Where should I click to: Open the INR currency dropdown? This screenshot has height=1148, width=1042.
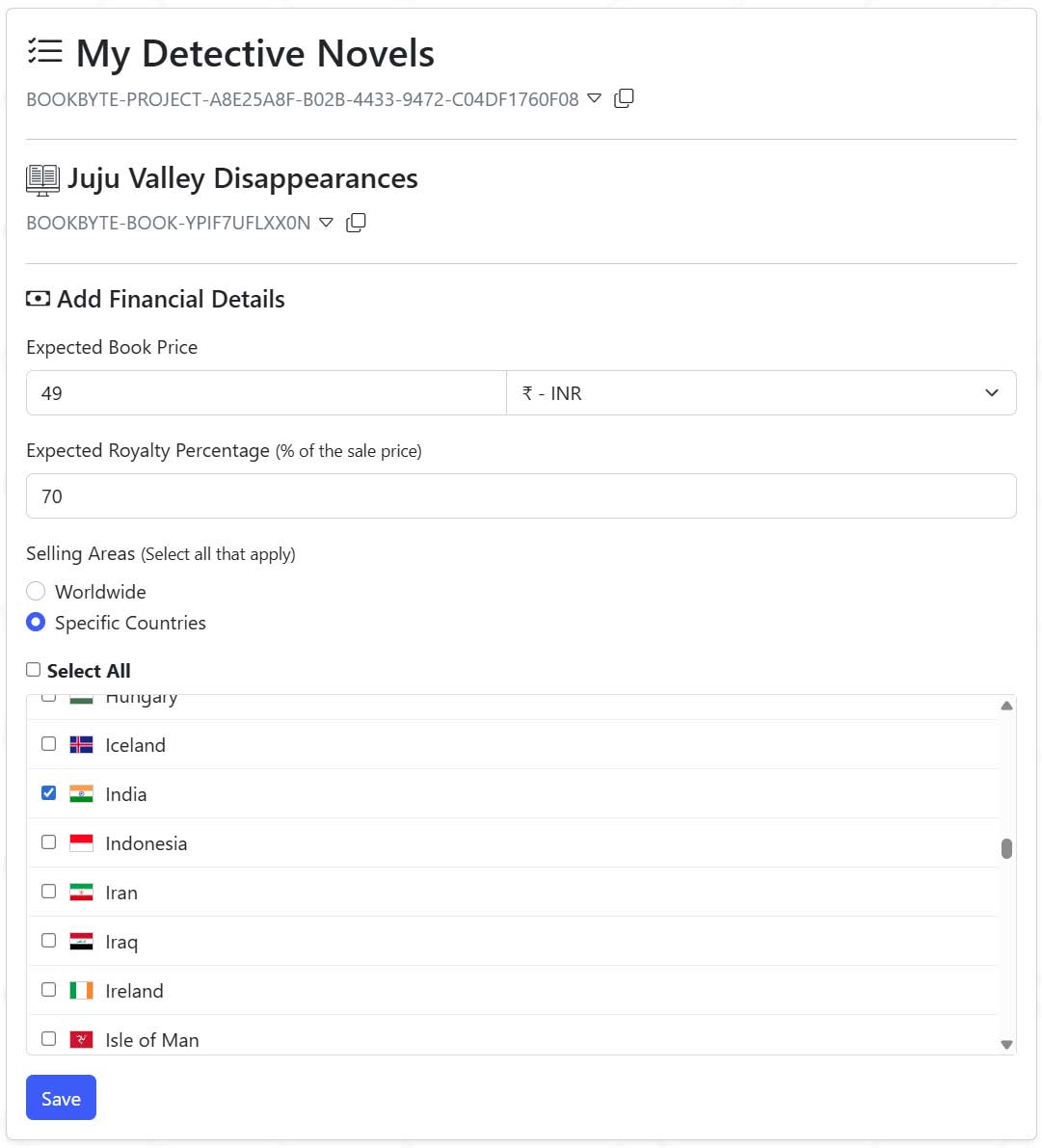(761, 393)
